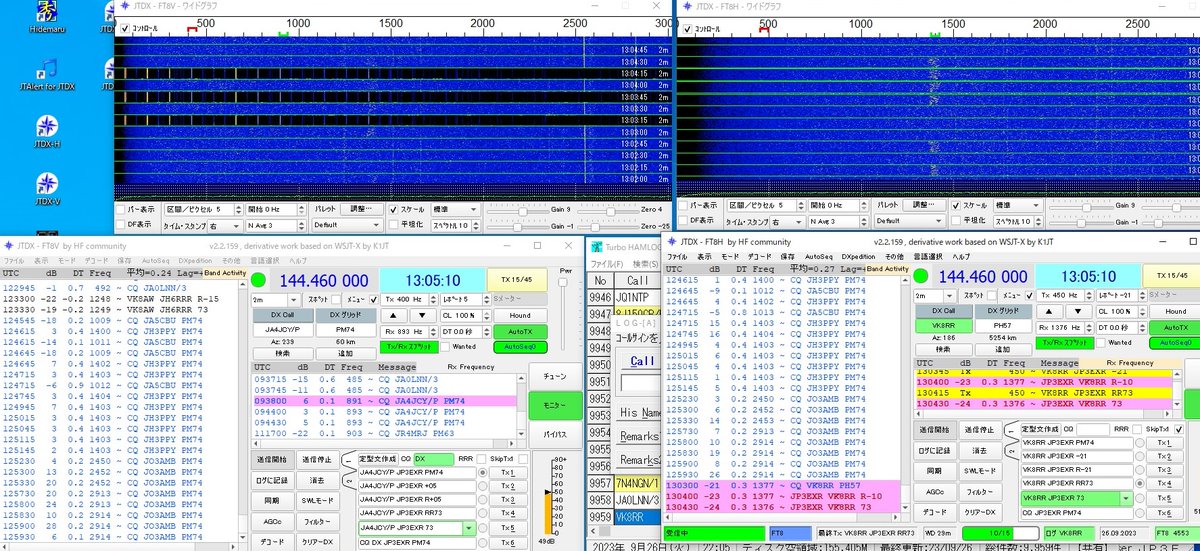Toggle スケール checkbox in FT8V wide graph
The width and height of the screenshot is (1200, 551).
click(392, 210)
